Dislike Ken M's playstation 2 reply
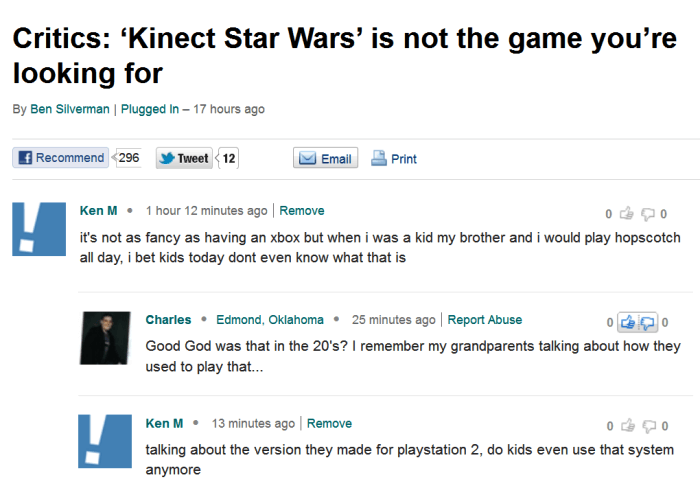Viewport: 700px width, 497px height. pyautogui.click(x=647, y=425)
